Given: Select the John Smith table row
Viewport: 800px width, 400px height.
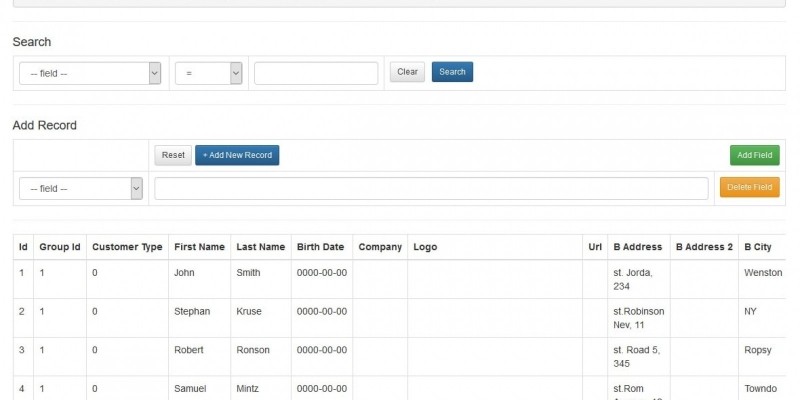Looking at the screenshot, I should (x=188, y=272).
